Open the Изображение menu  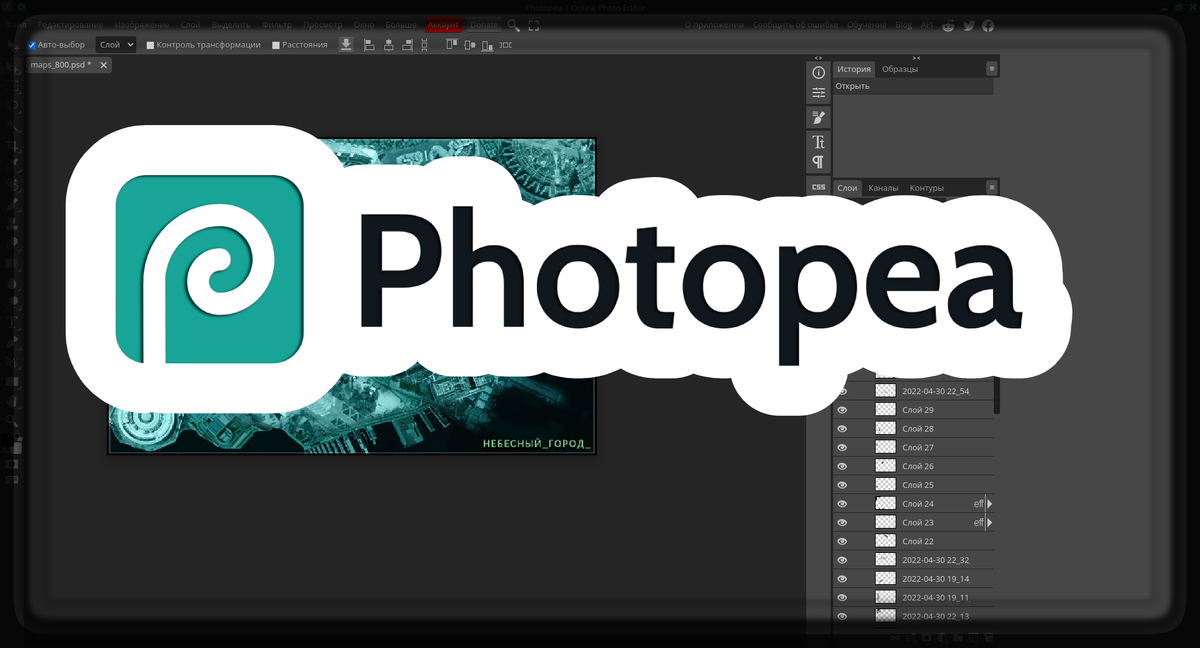pos(141,24)
